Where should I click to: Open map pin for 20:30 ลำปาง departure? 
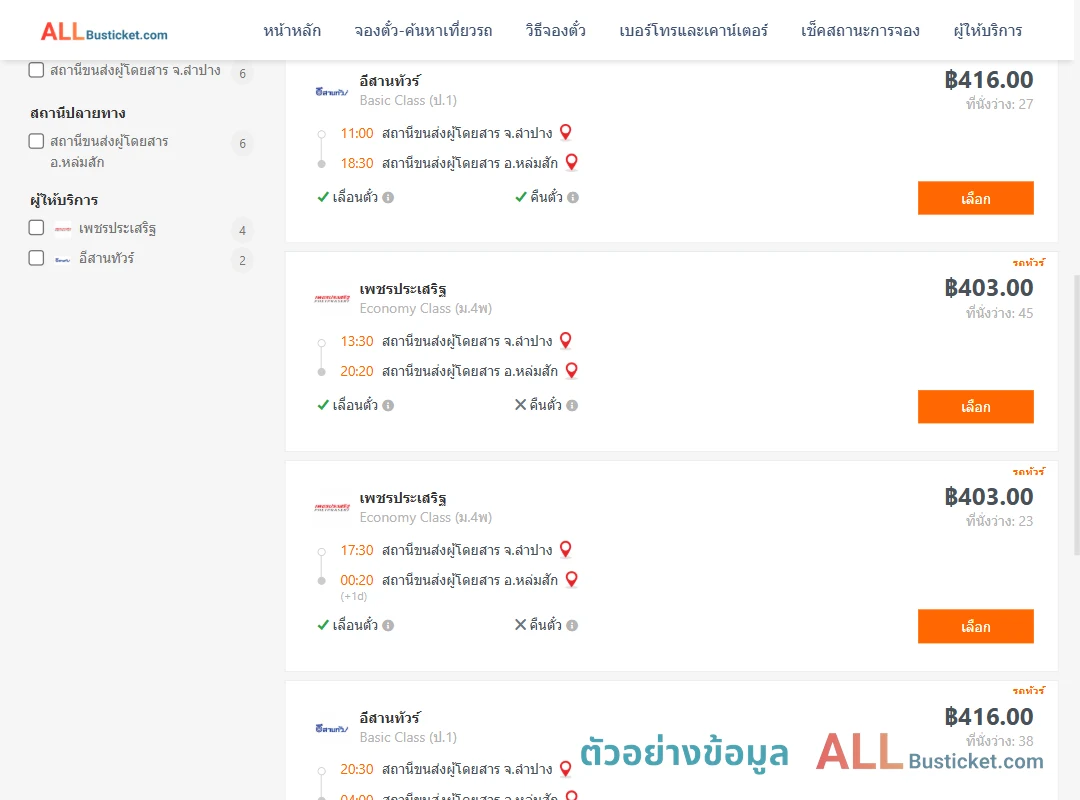coord(565,768)
